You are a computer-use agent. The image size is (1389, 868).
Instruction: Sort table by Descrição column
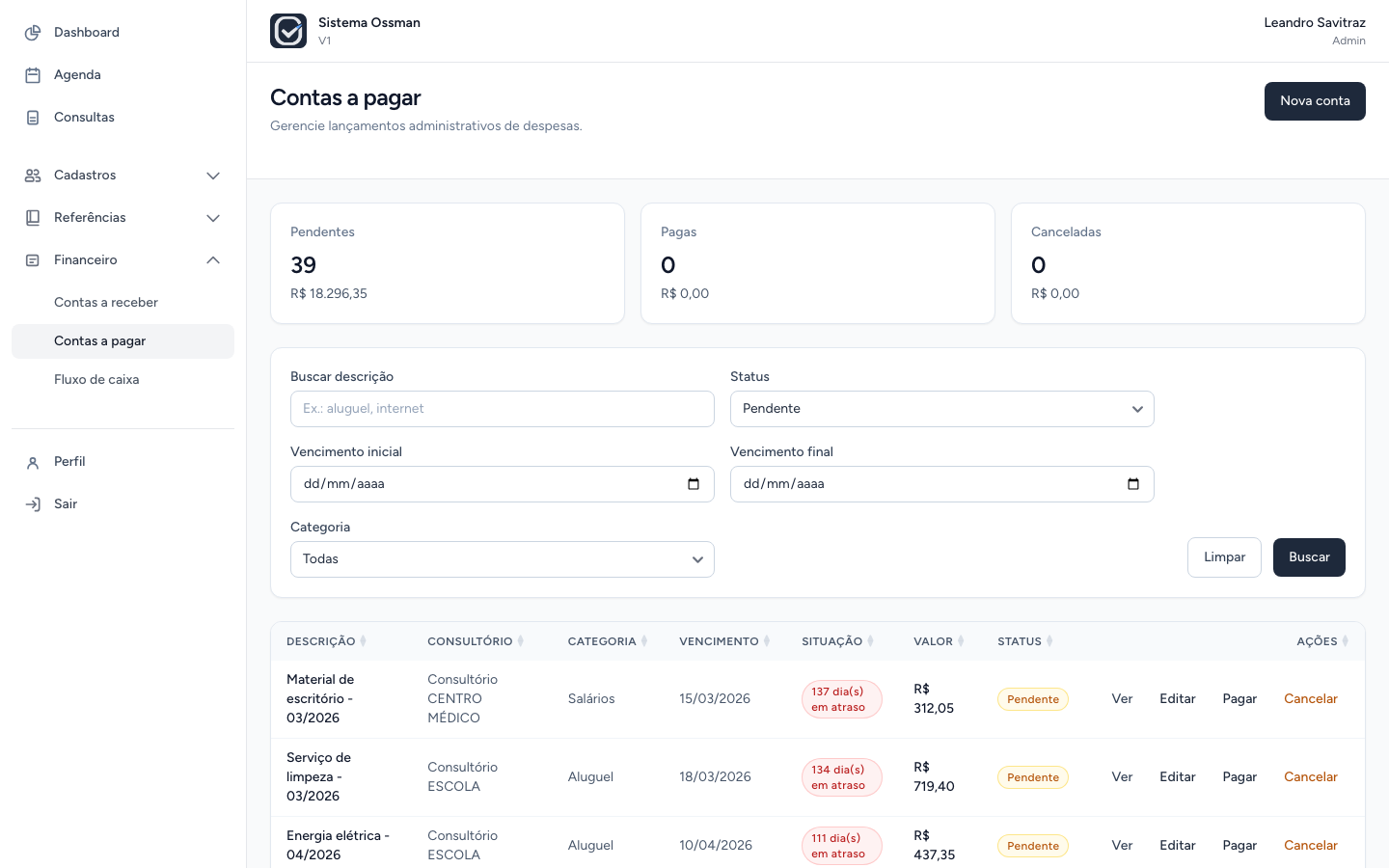tap(326, 641)
